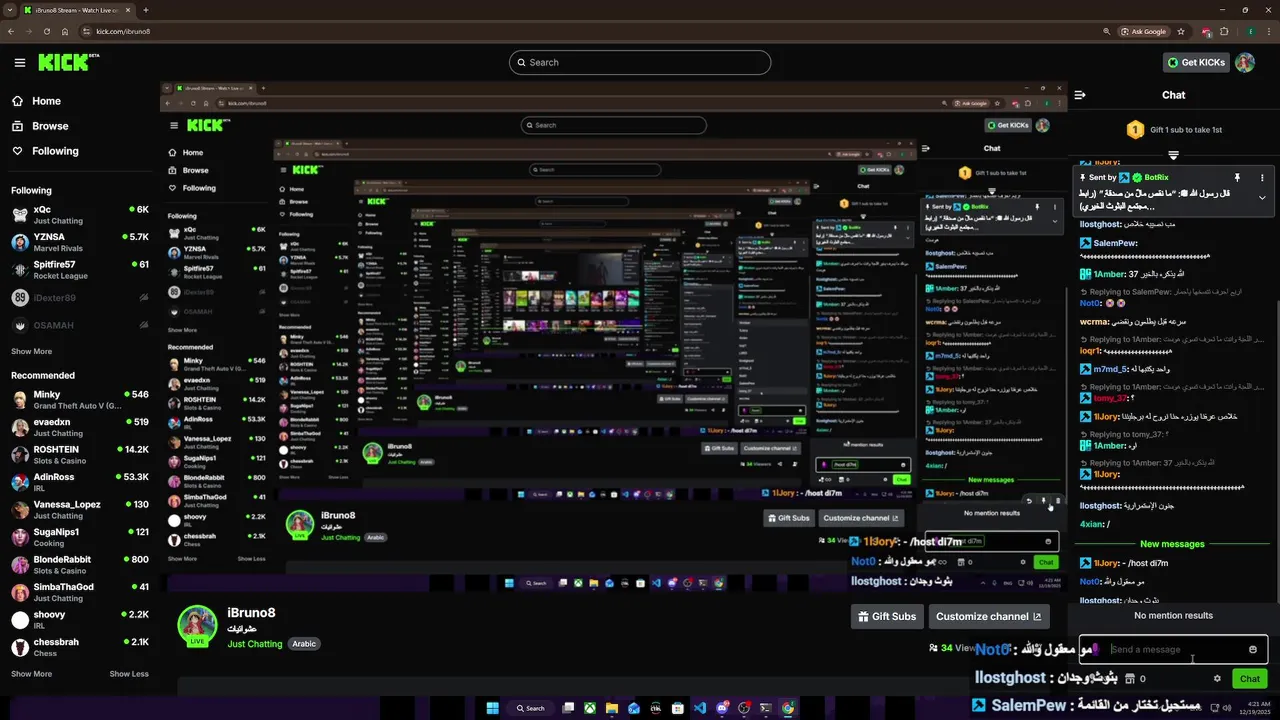Open xQc channel in Following list
The image size is (1280, 720).
[x=80, y=215]
